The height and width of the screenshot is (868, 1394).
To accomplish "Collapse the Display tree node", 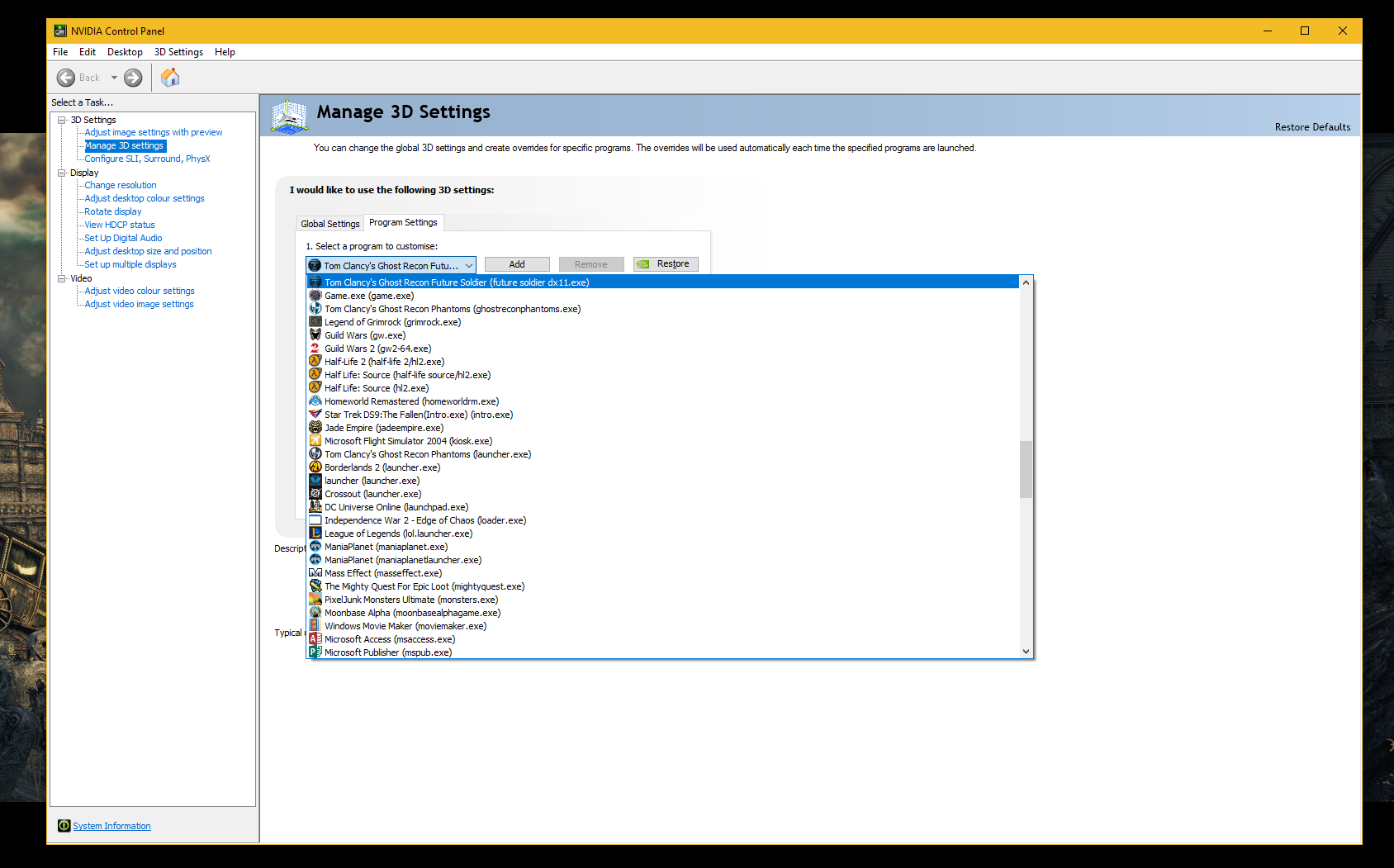I will (x=61, y=173).
